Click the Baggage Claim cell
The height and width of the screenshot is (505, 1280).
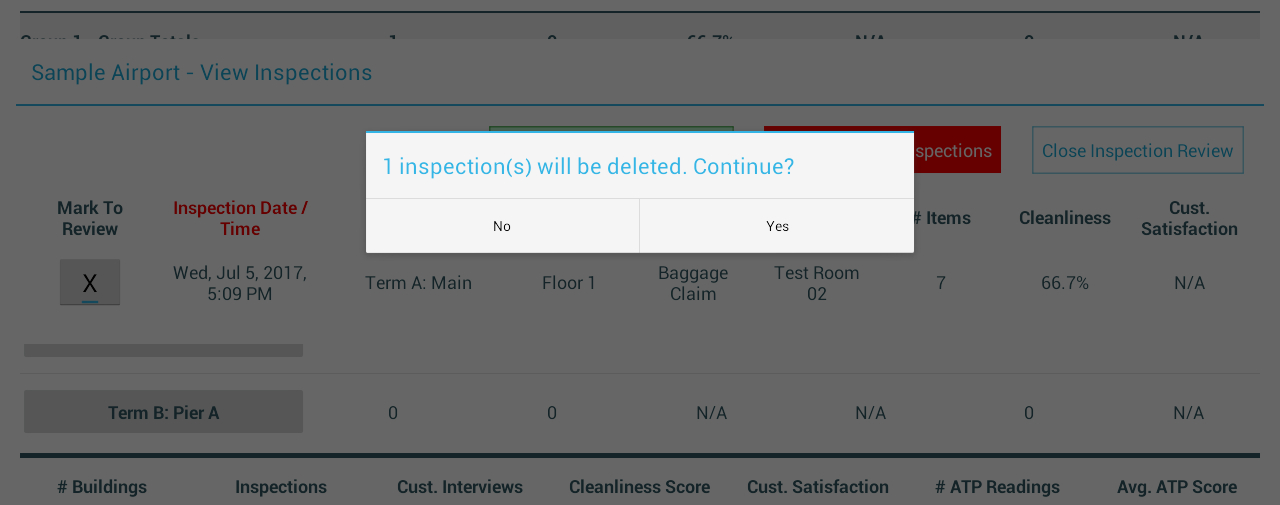[693, 283]
